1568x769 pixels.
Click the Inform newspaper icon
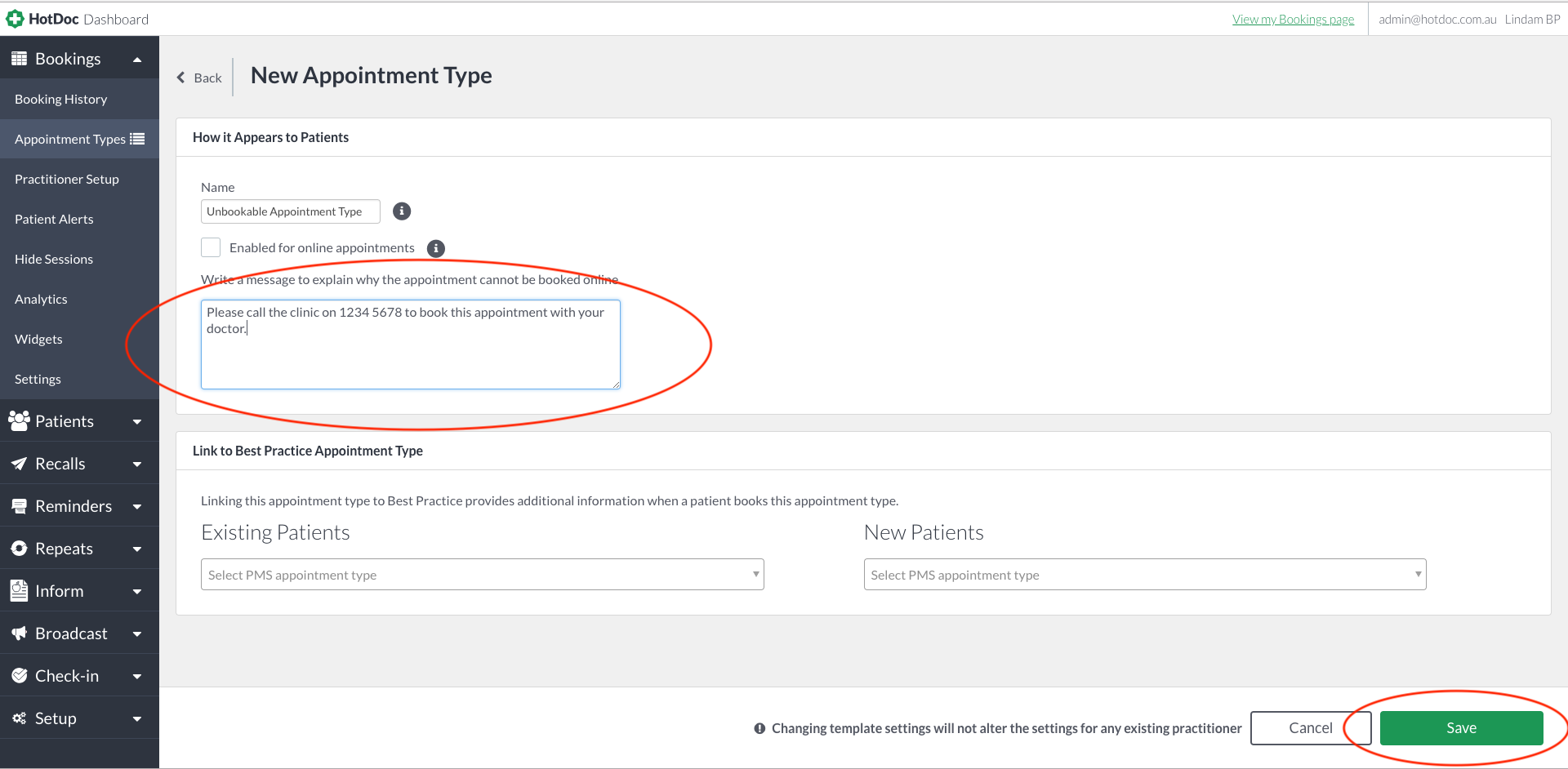19,591
